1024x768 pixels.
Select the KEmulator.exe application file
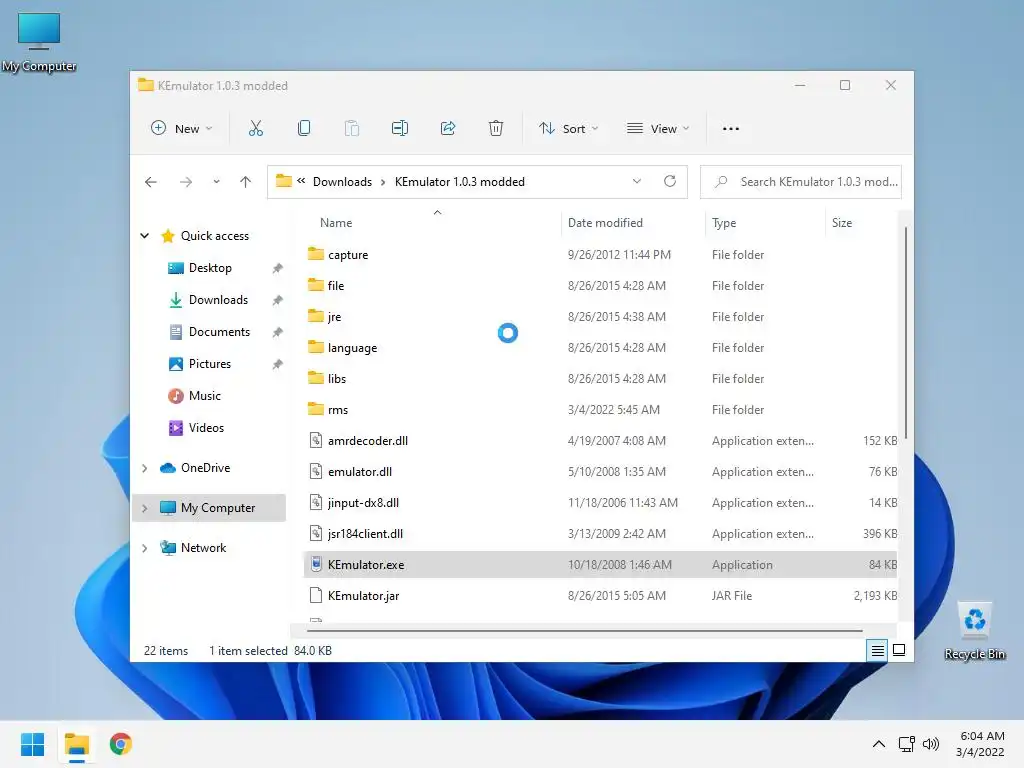600,565
